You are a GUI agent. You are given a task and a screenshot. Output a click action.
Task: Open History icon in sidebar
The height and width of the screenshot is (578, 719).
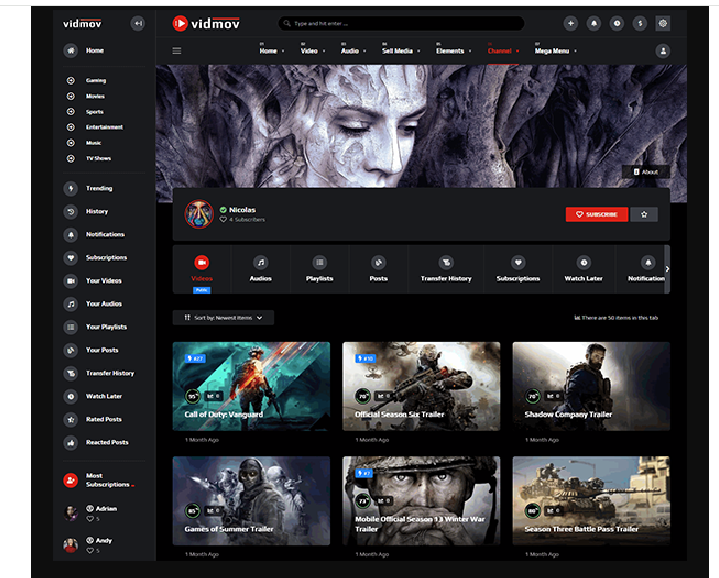[71, 212]
